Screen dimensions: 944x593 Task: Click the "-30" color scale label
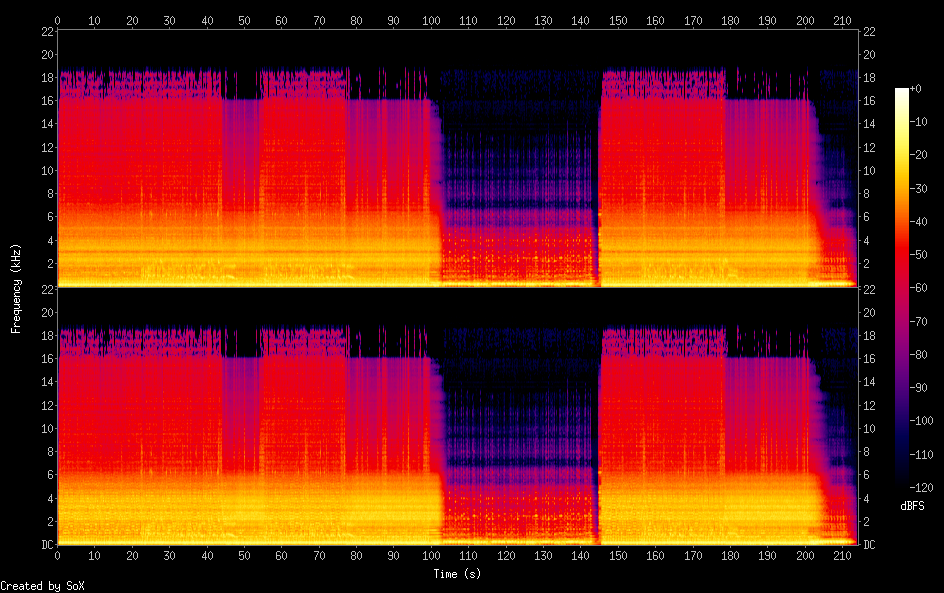919,188
